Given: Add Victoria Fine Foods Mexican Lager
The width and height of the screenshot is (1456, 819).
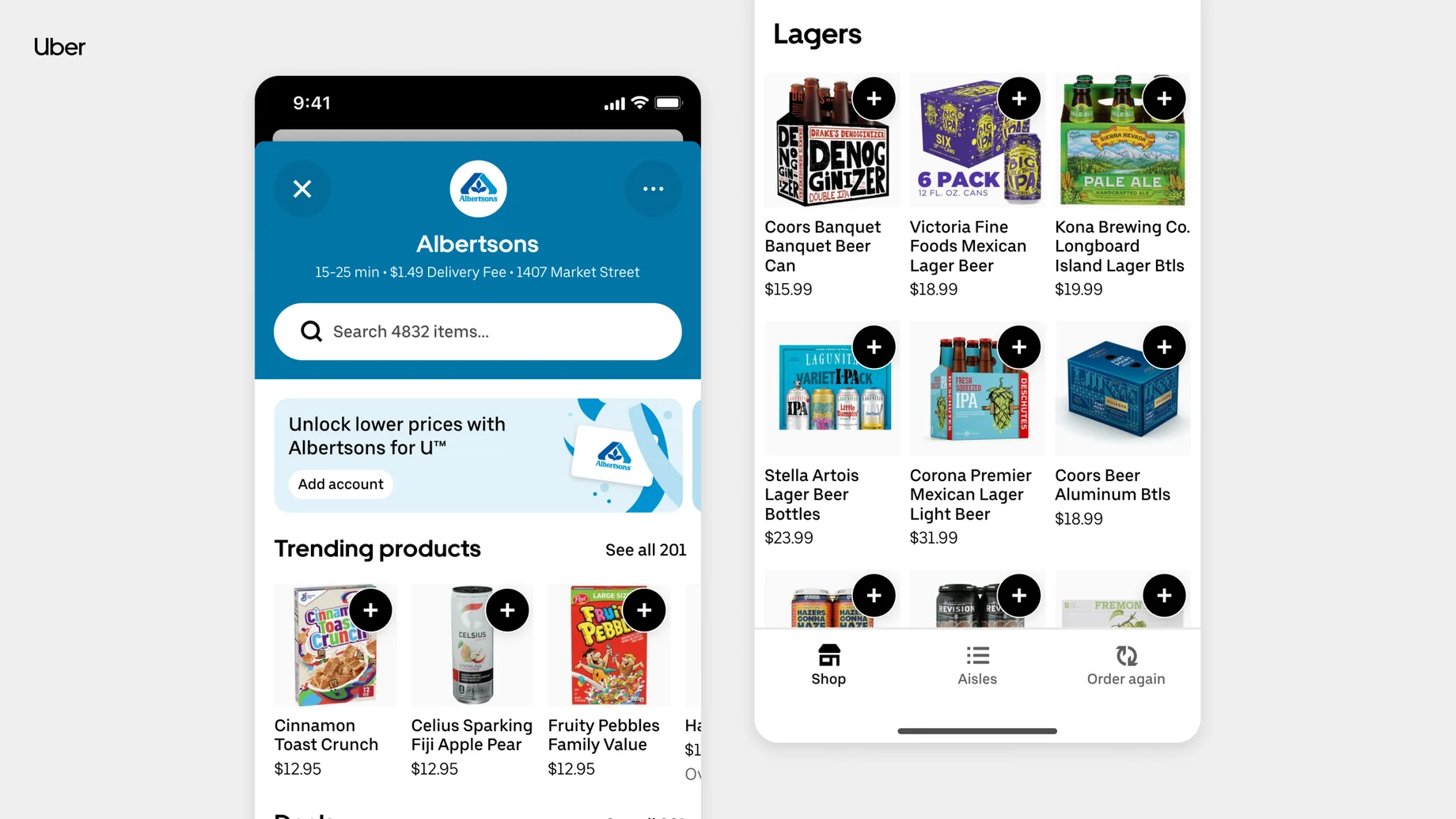Looking at the screenshot, I should click(x=1018, y=99).
